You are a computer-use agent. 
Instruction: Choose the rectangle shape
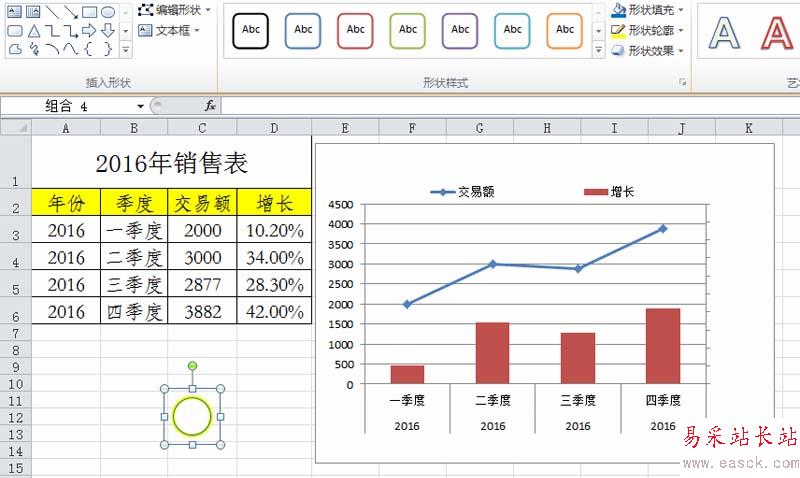[x=89, y=11]
